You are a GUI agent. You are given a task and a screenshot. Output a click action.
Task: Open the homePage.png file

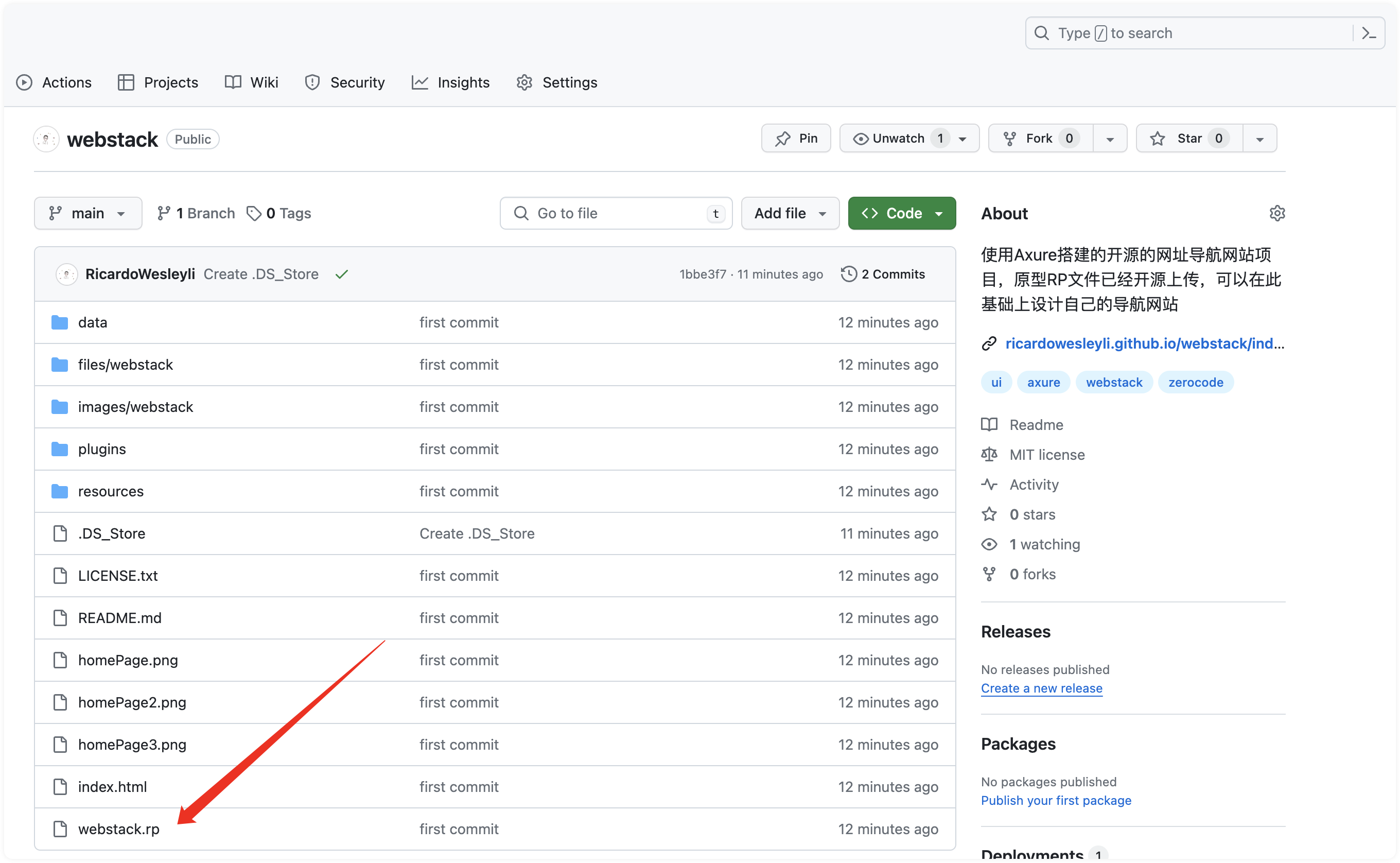point(128,660)
